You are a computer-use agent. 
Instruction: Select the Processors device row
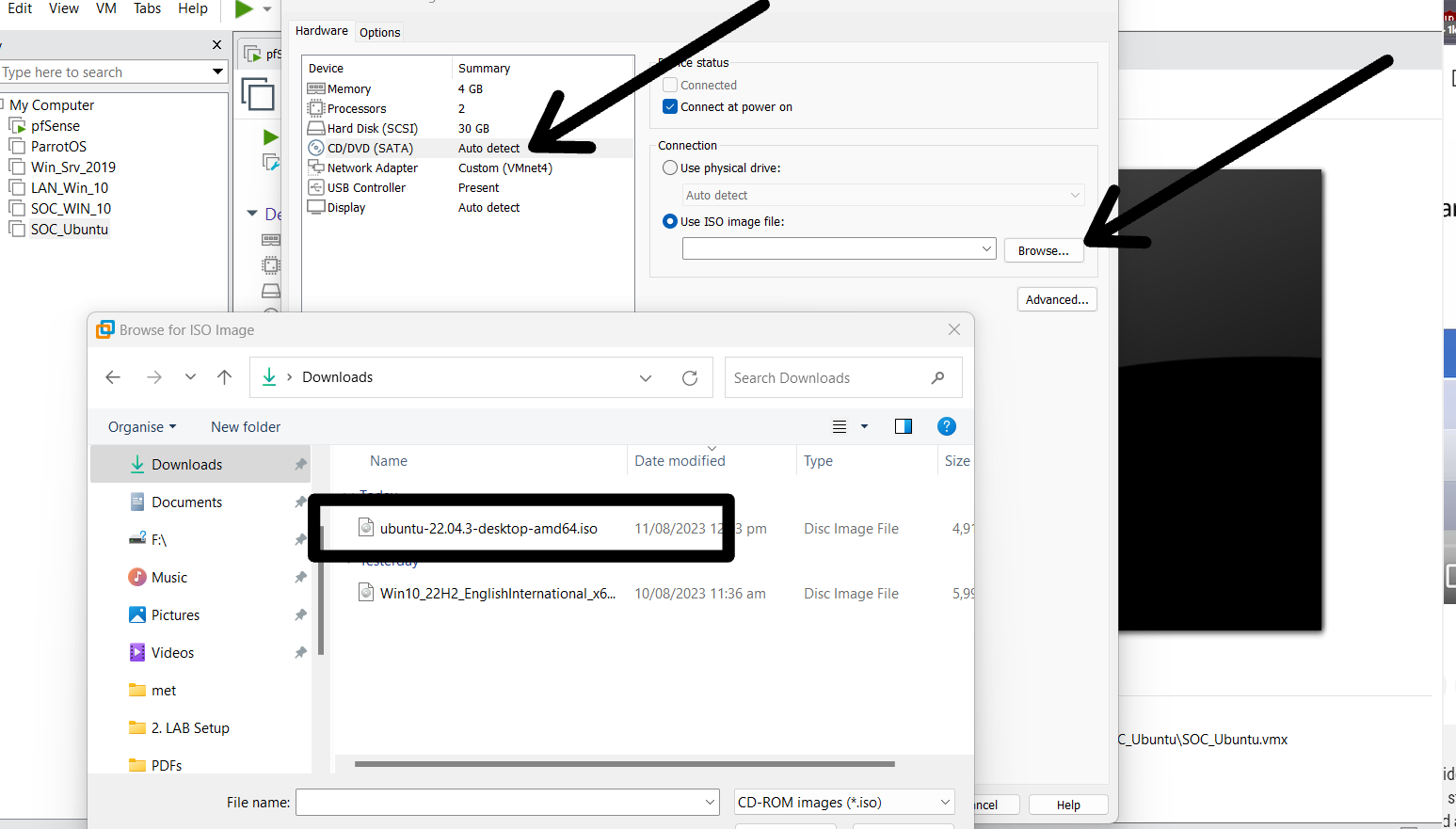tap(469, 109)
